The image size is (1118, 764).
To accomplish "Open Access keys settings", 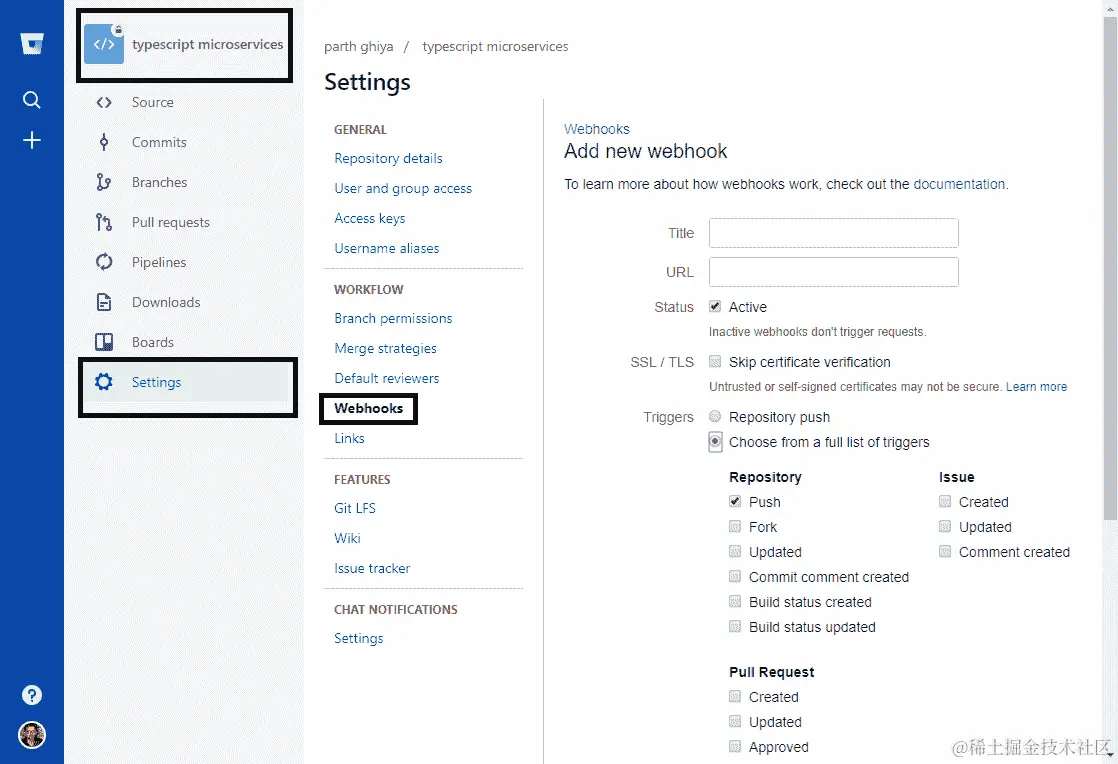I will pyautogui.click(x=369, y=218).
